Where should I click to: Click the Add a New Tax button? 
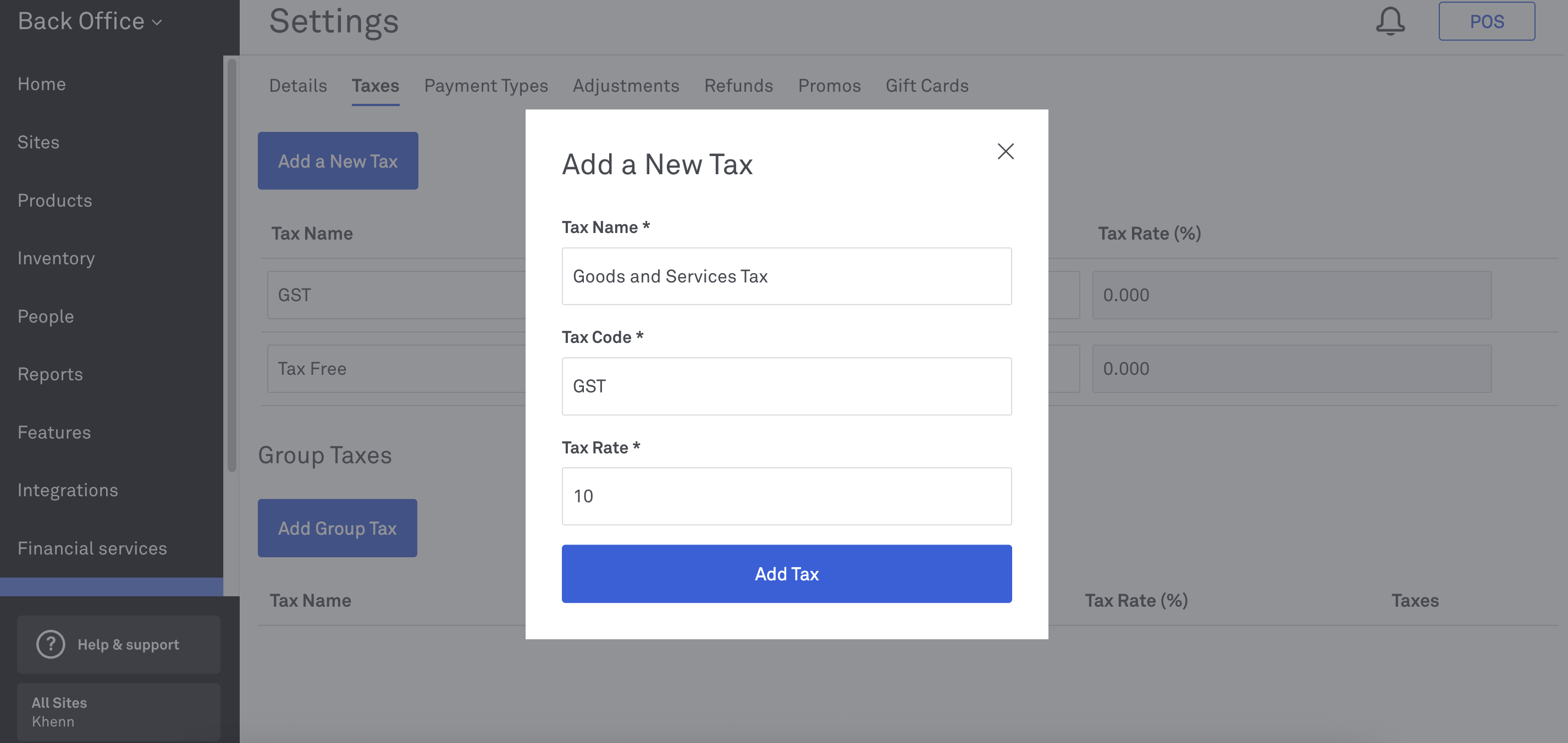338,160
